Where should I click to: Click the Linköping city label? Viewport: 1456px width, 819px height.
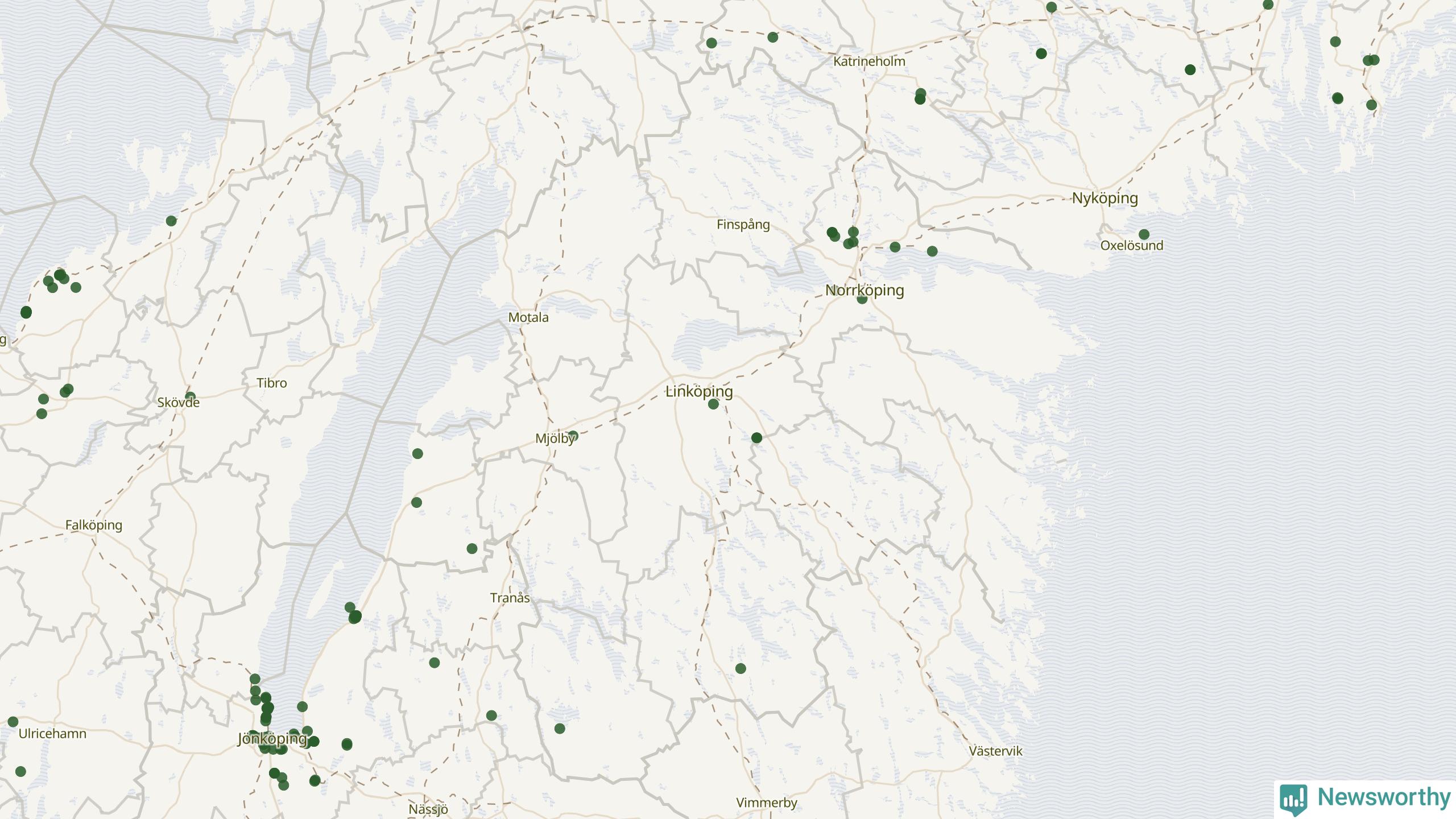point(699,391)
